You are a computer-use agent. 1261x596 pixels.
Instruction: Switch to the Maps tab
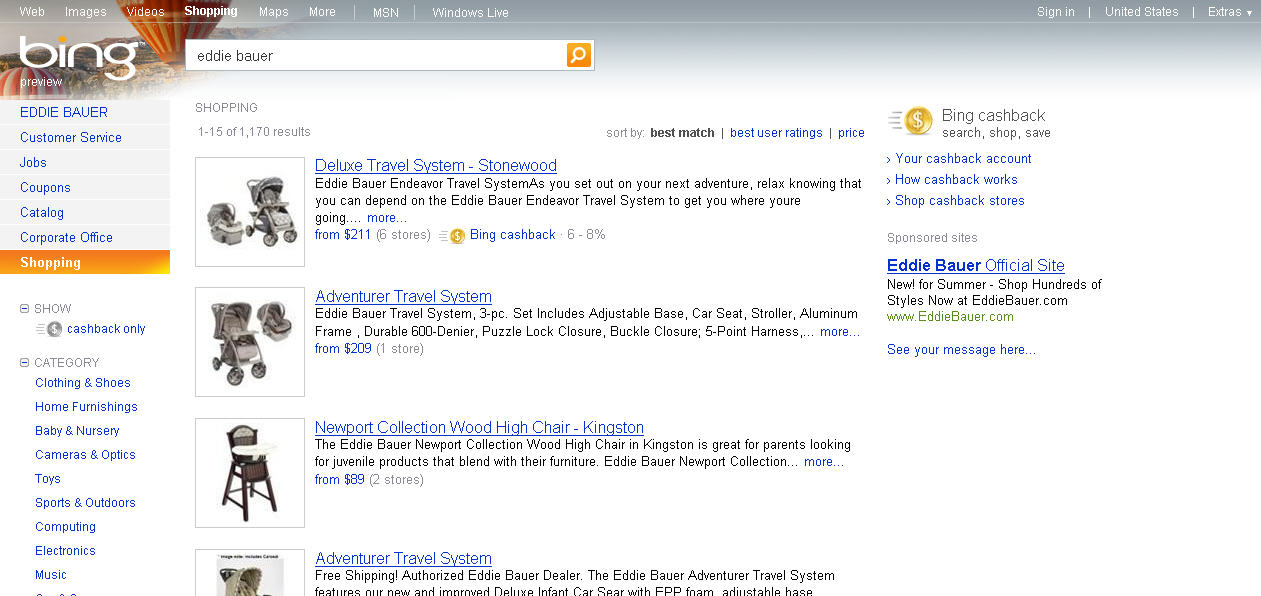click(x=273, y=12)
